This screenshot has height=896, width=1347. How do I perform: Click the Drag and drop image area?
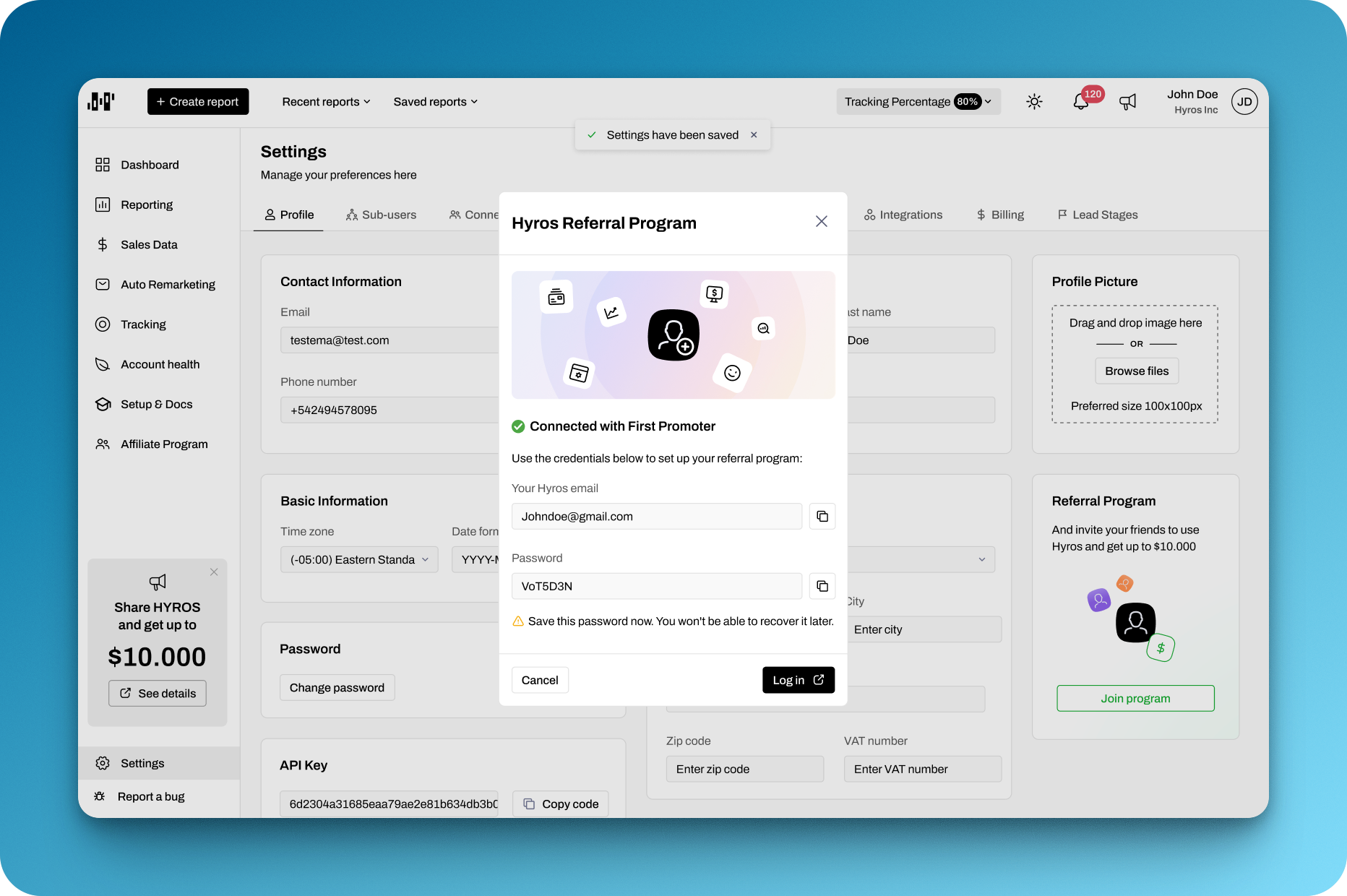[x=1135, y=363]
